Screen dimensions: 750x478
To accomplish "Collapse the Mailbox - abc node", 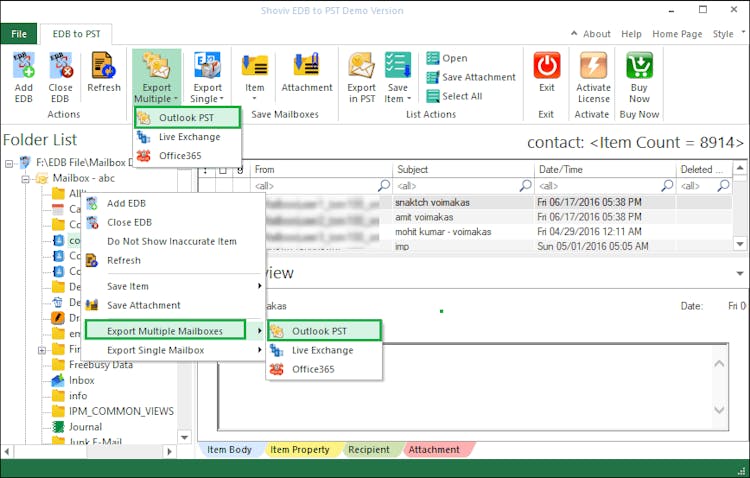I will tap(26, 179).
